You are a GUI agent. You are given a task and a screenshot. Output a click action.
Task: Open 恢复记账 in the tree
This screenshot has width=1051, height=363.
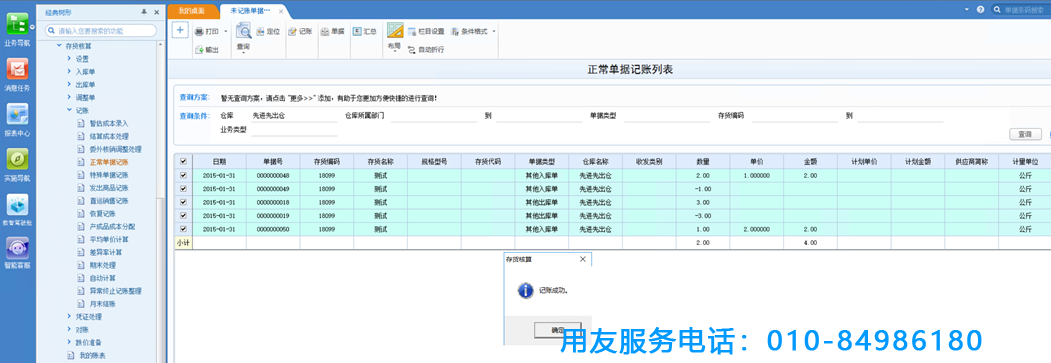pos(102,214)
